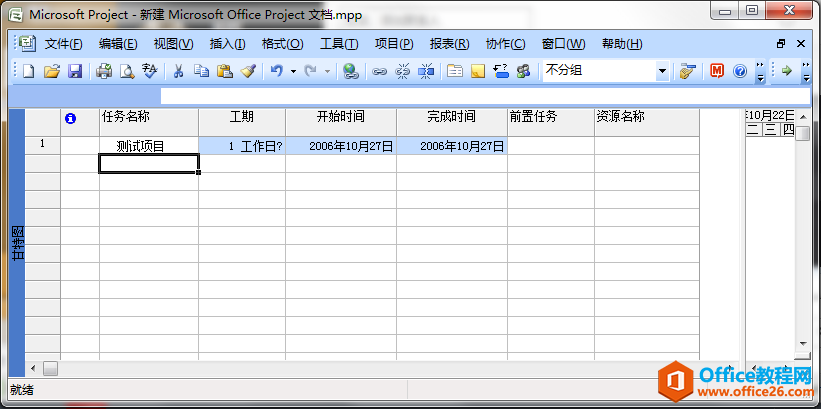Viewport: 821px width, 409px height.
Task: Click the finish date 2006年10月27日 cell
Action: point(452,146)
